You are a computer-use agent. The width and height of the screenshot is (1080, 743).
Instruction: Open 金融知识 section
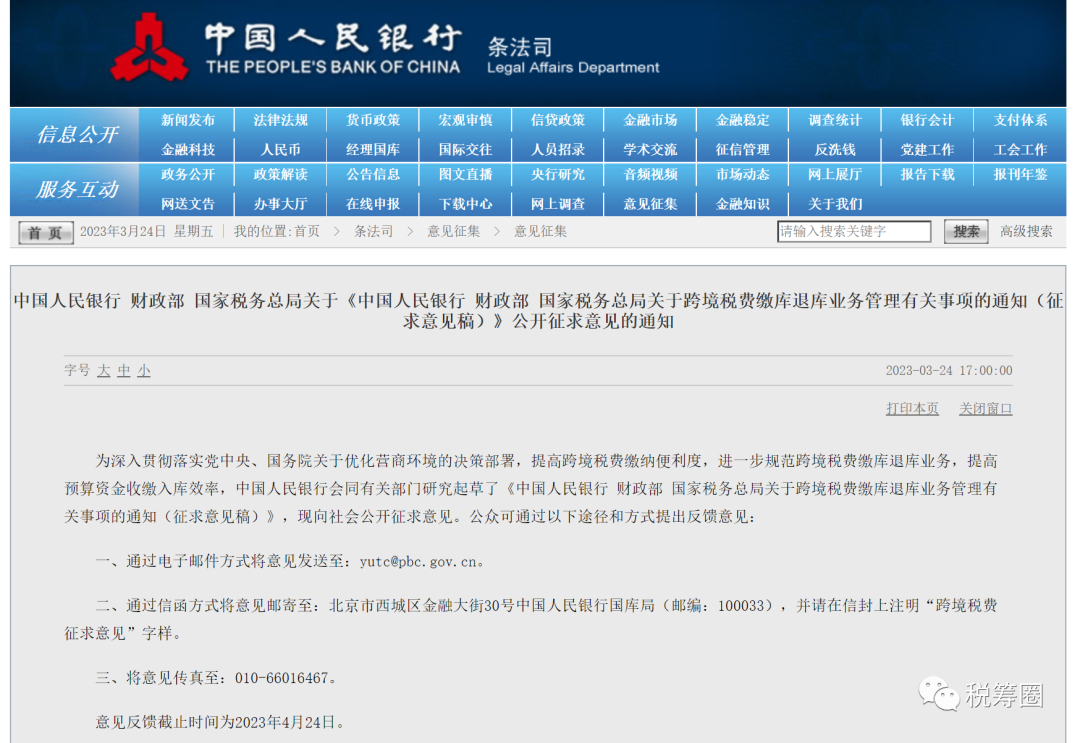point(742,204)
